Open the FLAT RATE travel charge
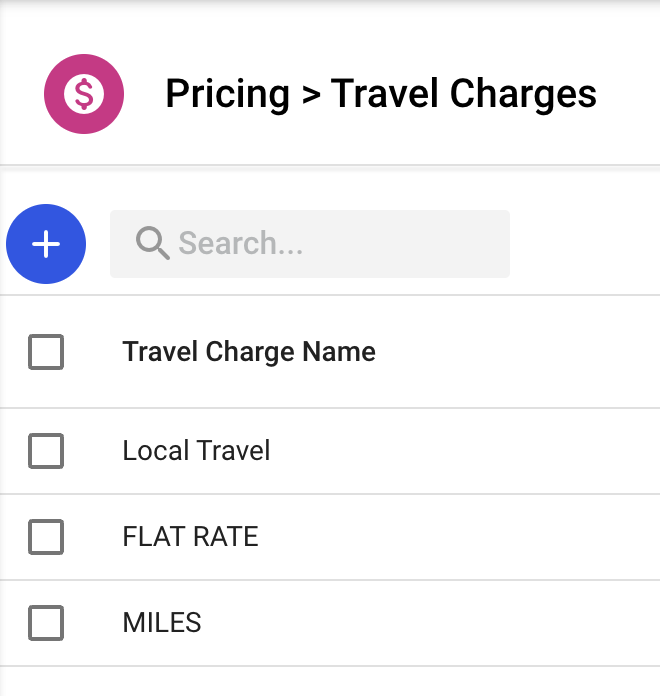 [x=190, y=537]
